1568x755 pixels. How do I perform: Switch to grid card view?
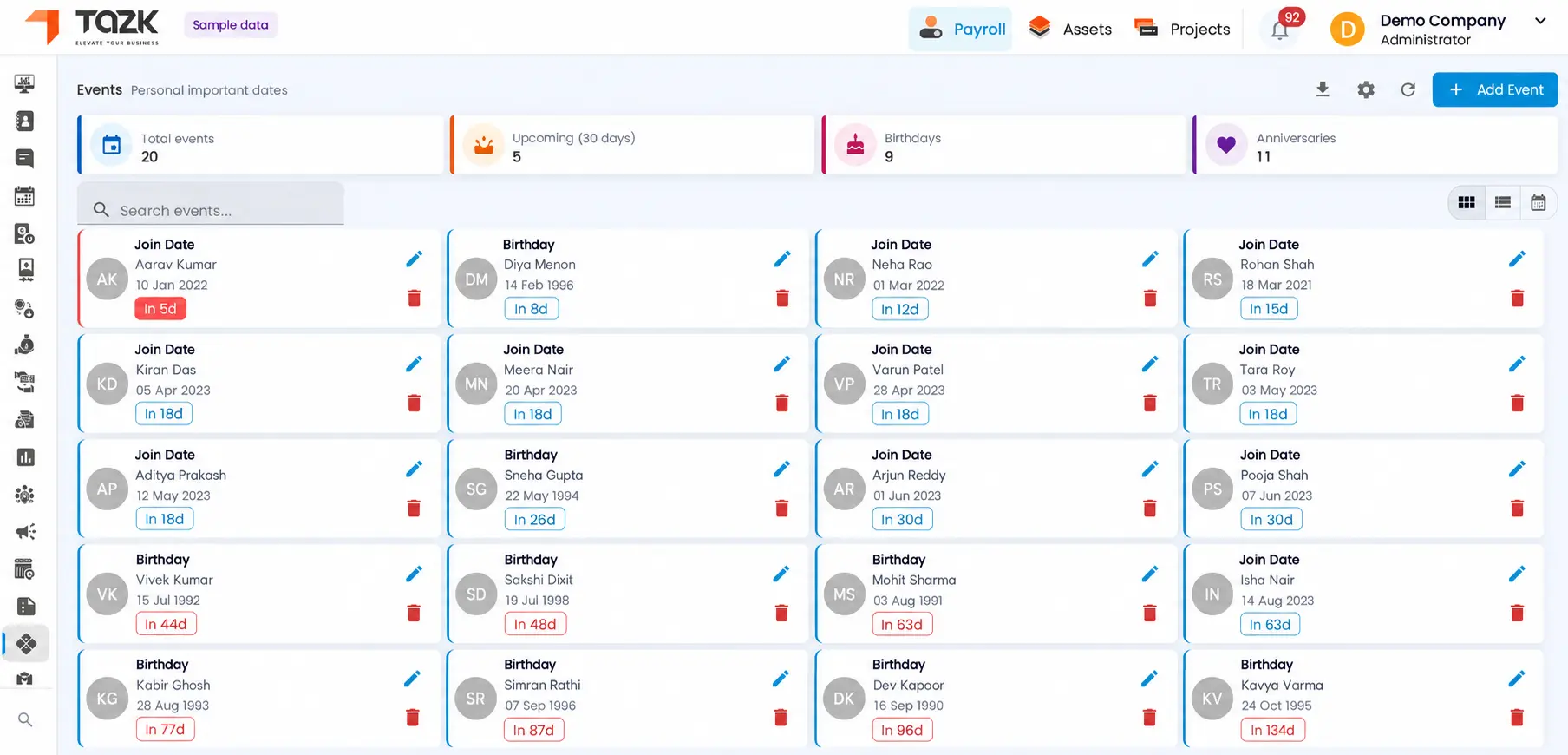tap(1467, 202)
